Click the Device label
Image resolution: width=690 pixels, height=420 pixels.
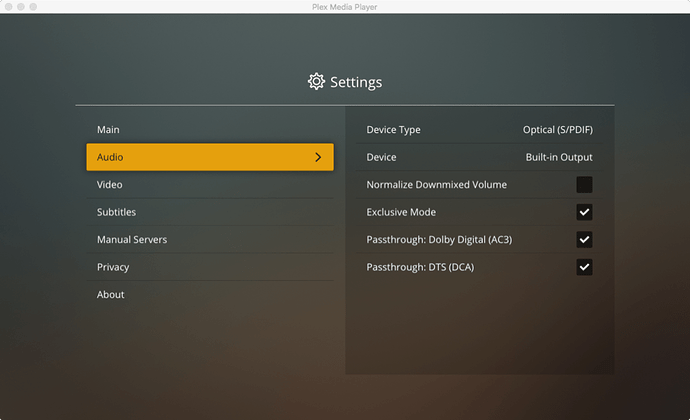pyautogui.click(x=382, y=157)
